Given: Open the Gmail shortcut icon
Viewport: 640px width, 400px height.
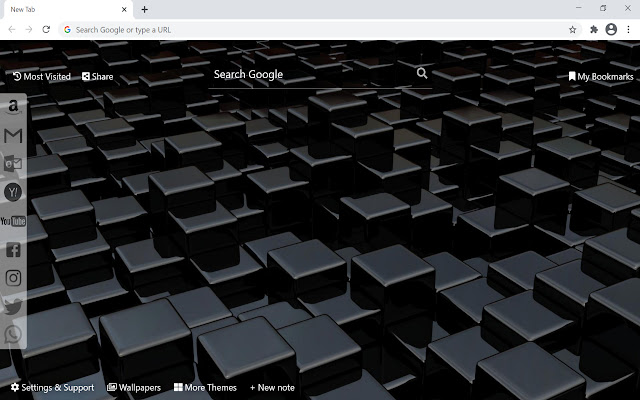Looking at the screenshot, I should coord(13,136).
